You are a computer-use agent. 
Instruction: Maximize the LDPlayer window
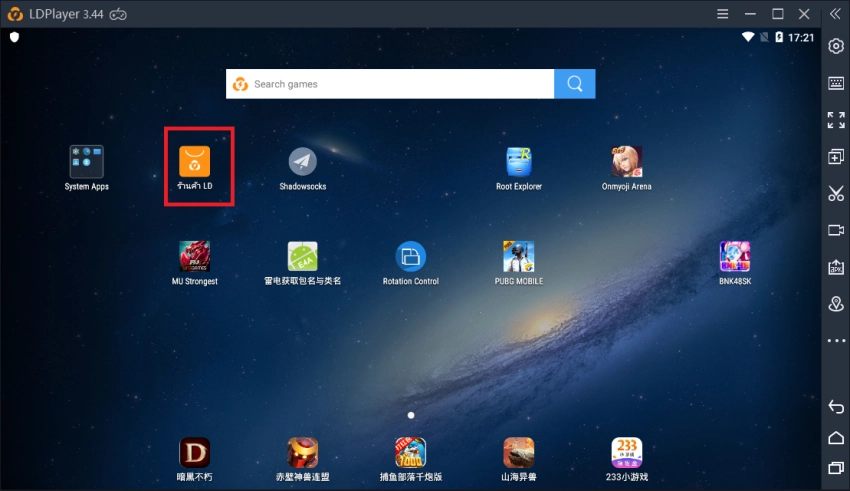pyautogui.click(x=778, y=14)
